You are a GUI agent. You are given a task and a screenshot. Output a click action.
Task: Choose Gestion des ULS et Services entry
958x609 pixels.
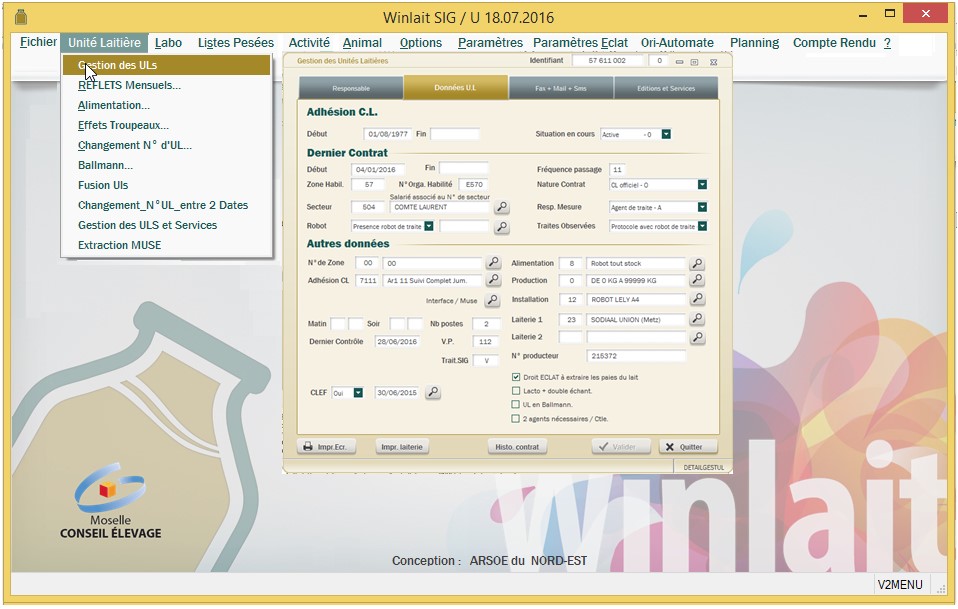[147, 225]
